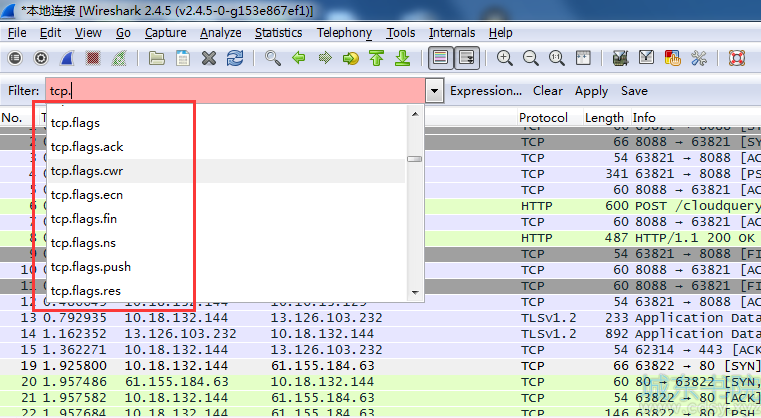This screenshot has height=418, width=761.
Task: Open the Help menu
Action: [x=500, y=33]
